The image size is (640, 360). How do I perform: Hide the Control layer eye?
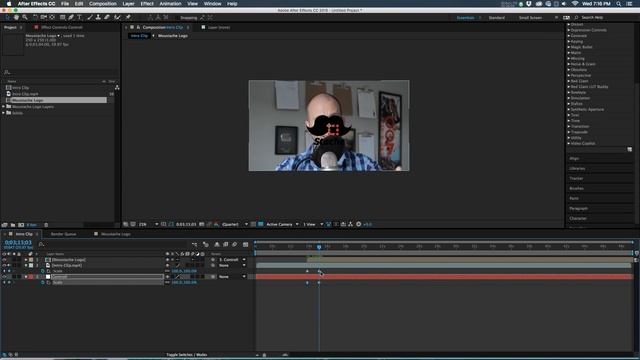tap(4, 277)
